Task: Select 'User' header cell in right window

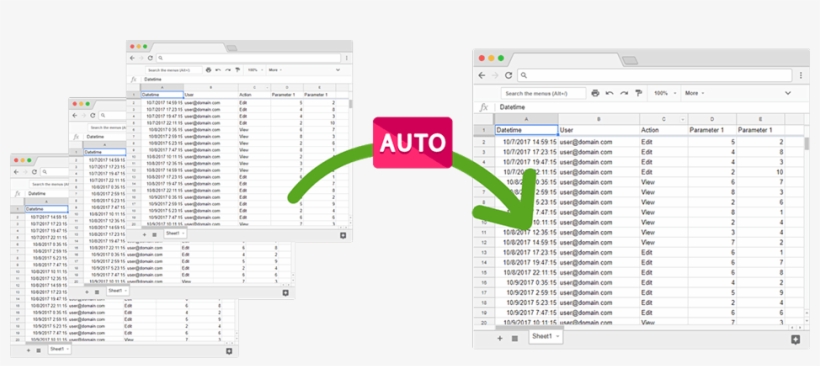Action: [x=599, y=130]
